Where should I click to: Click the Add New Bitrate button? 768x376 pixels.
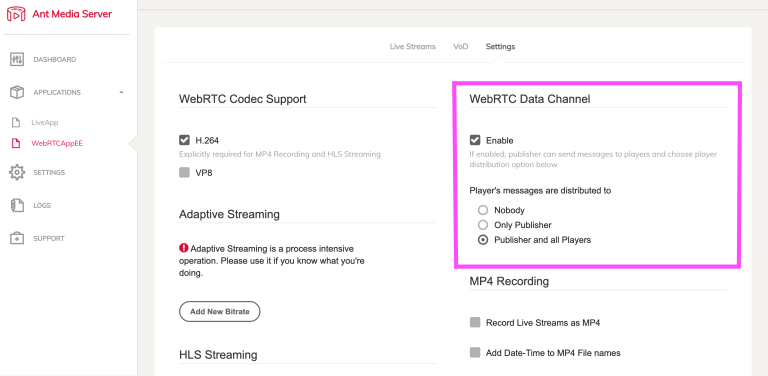219,311
